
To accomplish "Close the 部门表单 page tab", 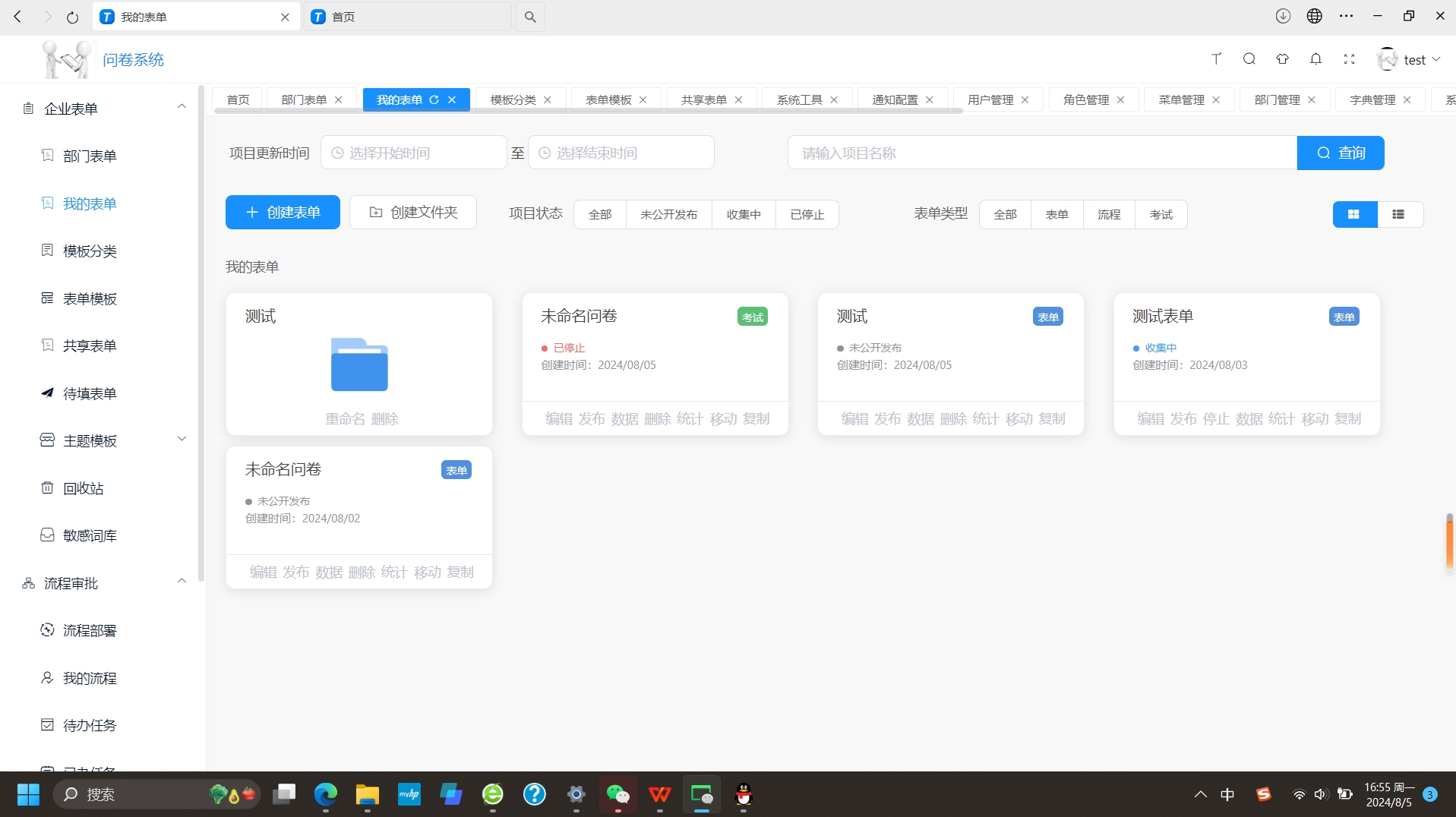I will point(339,99).
